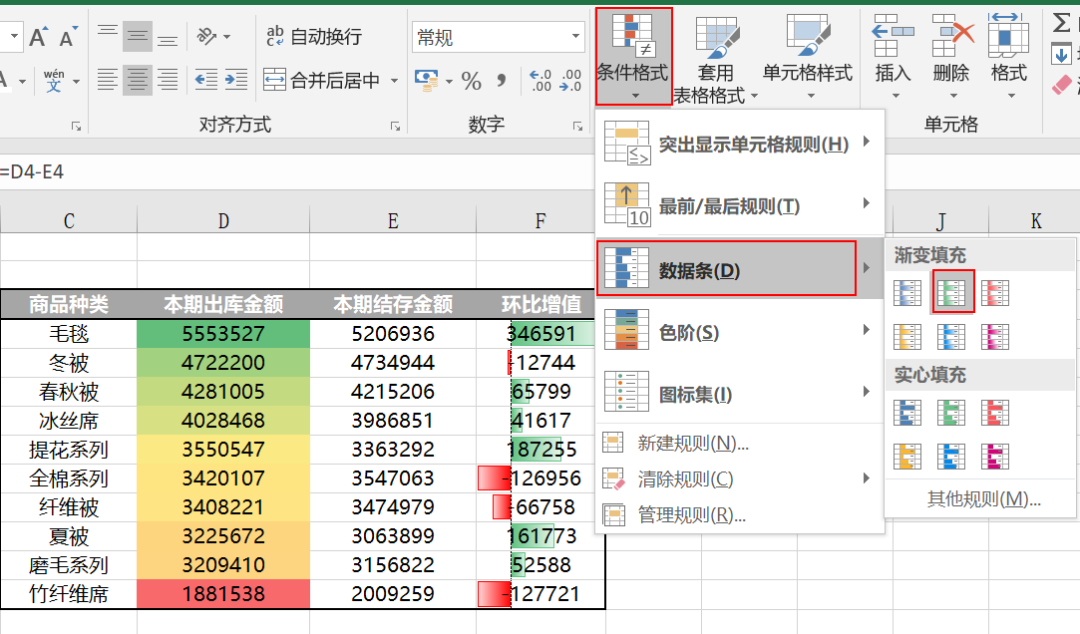The image size is (1080, 634).
Task: Click 其他规则(M)... for more data bar rules
Action: 984,499
